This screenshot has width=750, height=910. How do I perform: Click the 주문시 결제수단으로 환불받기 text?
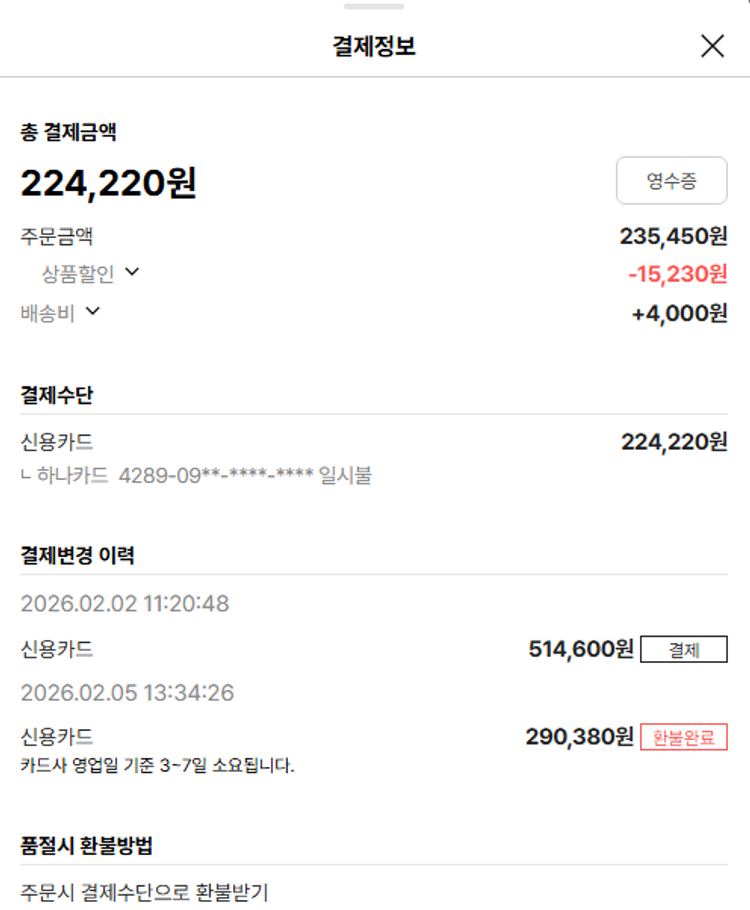tap(145, 893)
